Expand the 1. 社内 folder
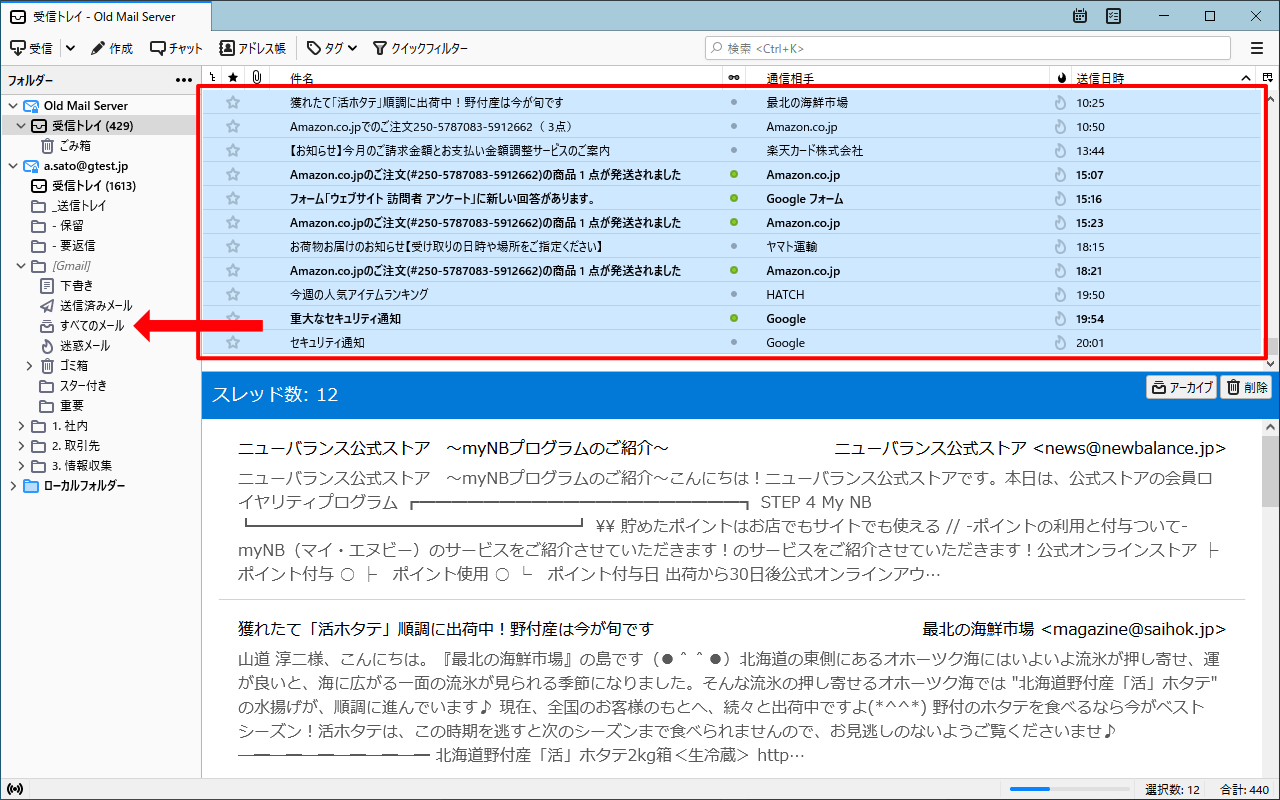Viewport: 1280px width, 800px height. [21, 426]
